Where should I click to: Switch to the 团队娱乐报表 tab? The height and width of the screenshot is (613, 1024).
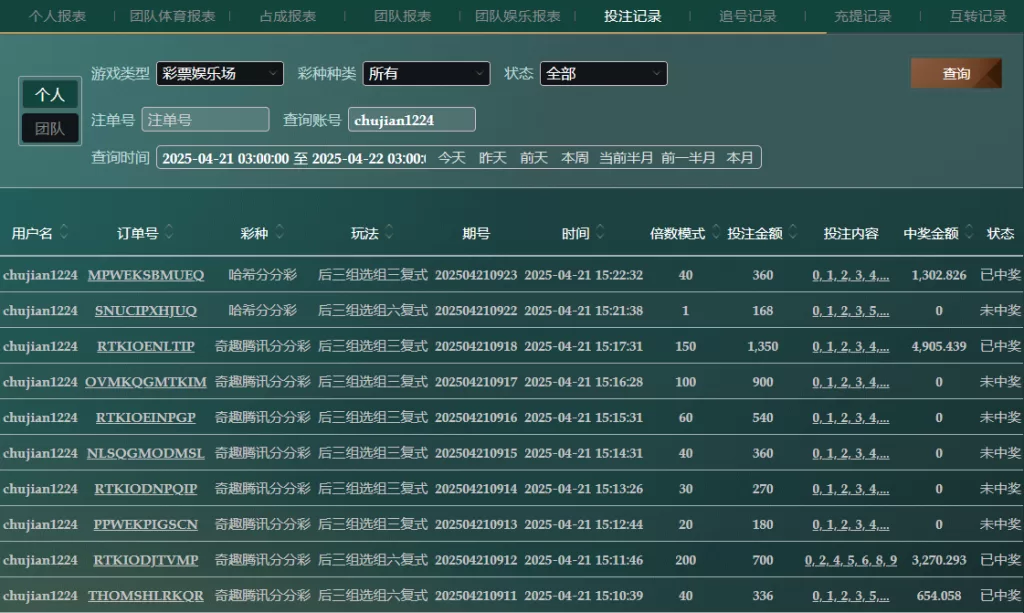(517, 16)
